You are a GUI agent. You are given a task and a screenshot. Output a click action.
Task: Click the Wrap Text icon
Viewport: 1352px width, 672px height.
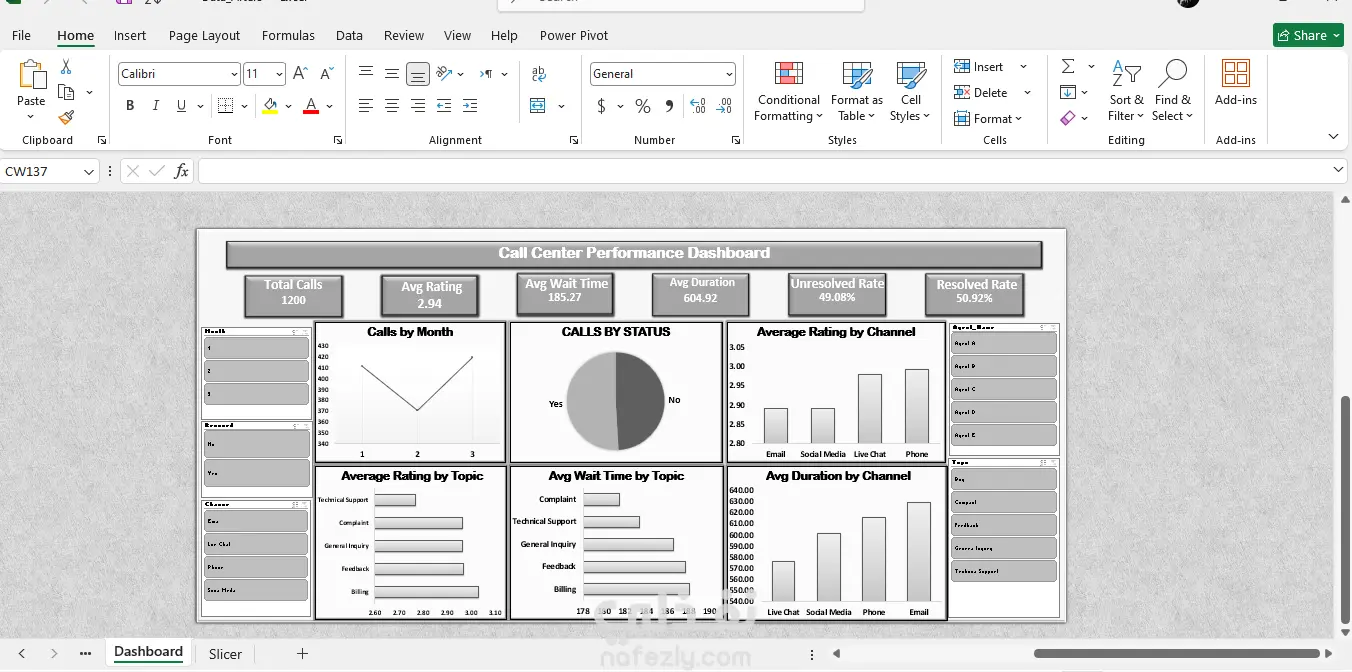[x=539, y=74]
